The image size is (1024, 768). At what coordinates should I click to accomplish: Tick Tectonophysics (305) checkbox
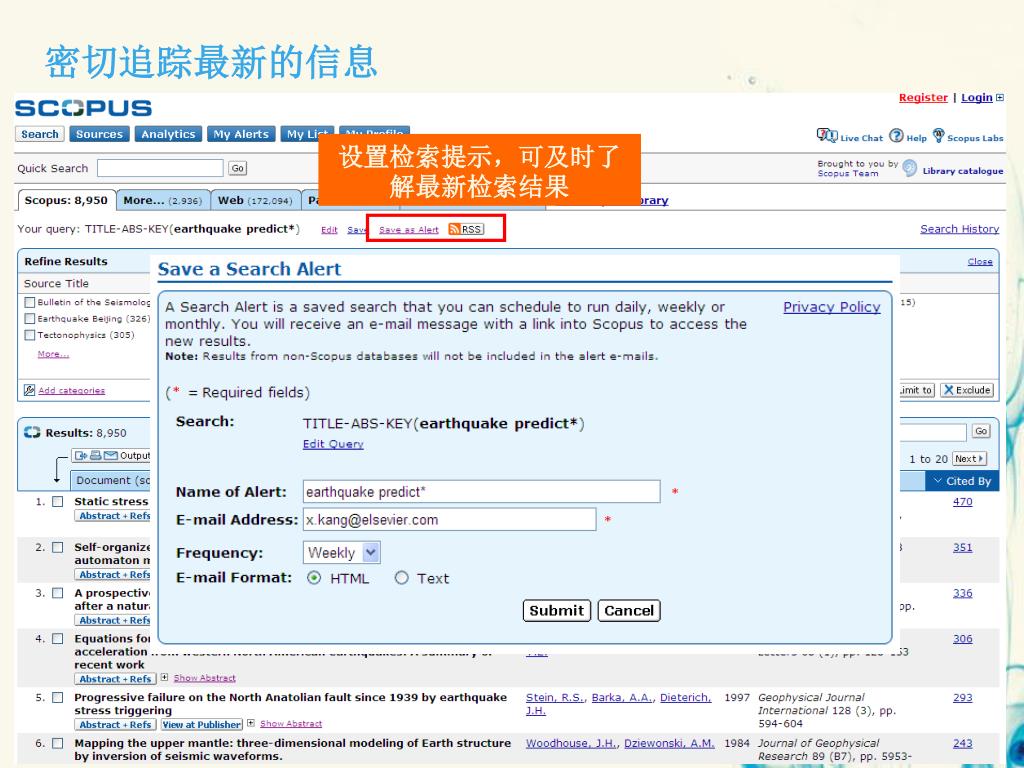click(x=29, y=335)
